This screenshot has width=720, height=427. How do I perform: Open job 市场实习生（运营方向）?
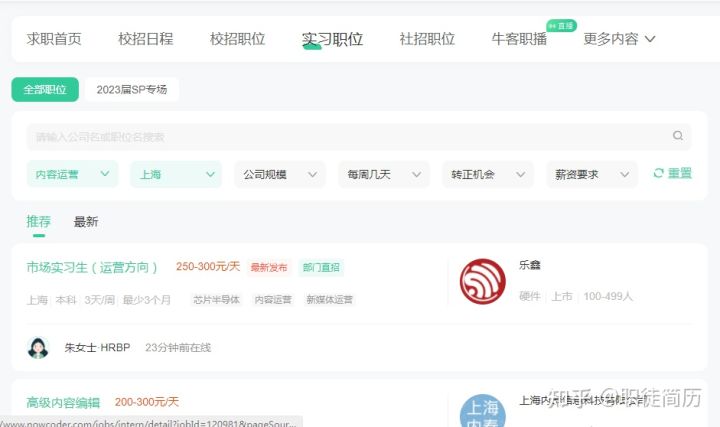(92, 267)
